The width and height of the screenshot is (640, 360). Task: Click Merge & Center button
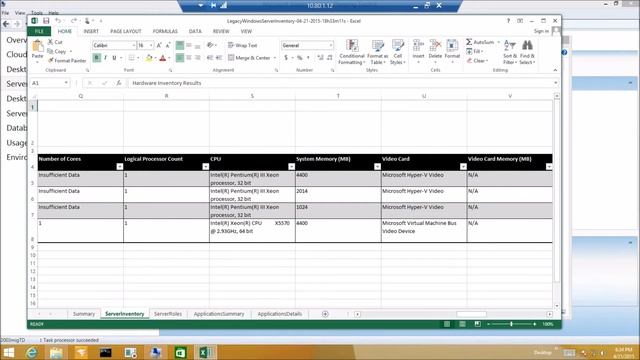tap(249, 58)
